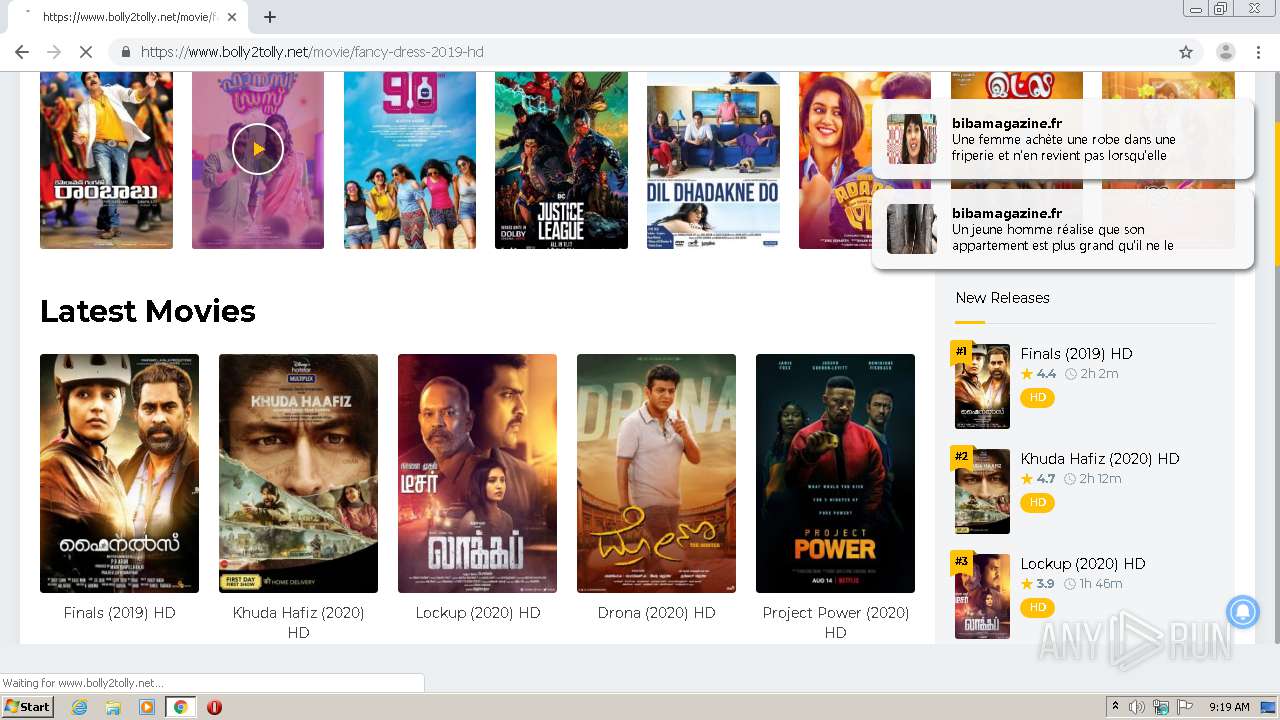Click the Finals (2019) HD poster

(119, 473)
